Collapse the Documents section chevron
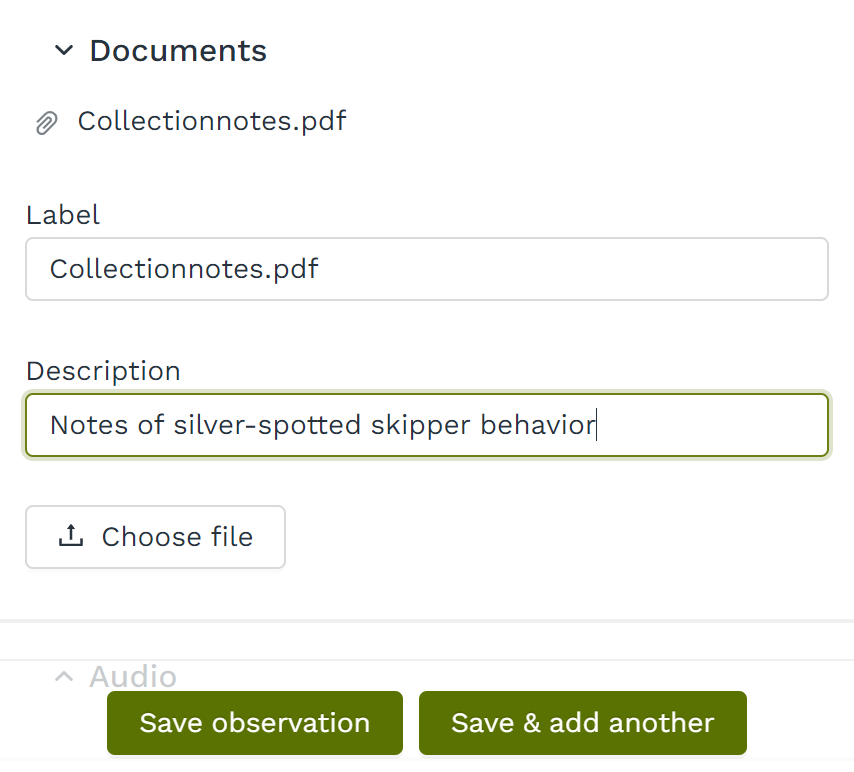854x772 pixels. 64,50
